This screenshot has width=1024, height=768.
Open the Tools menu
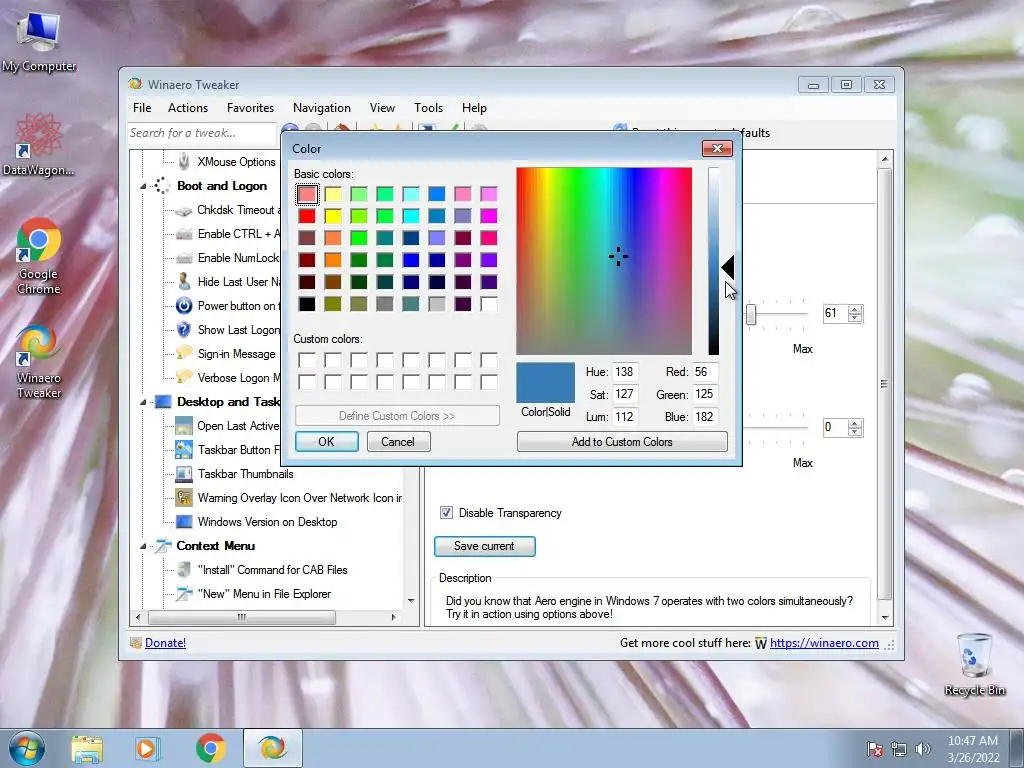point(428,108)
